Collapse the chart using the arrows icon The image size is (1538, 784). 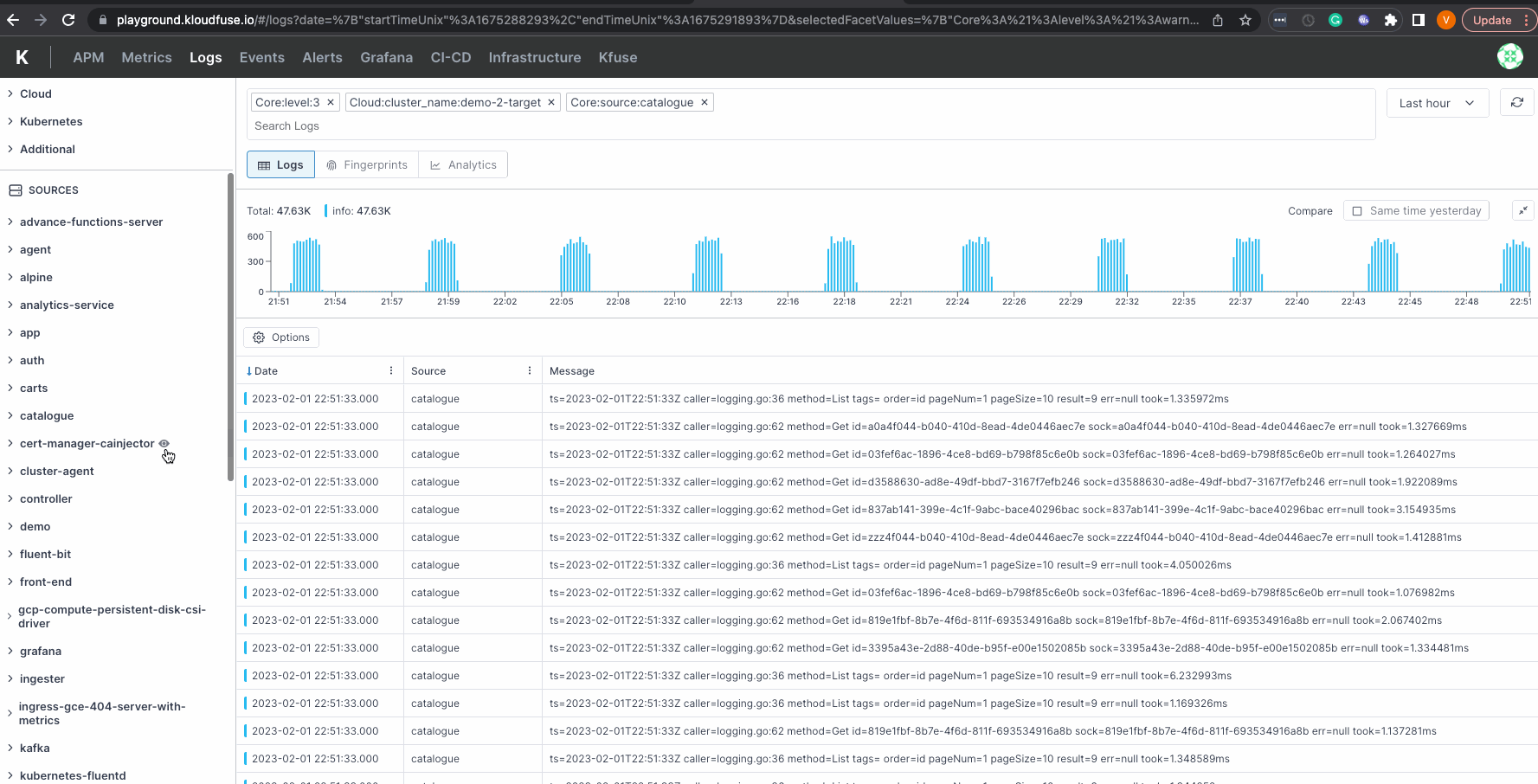[1523, 209]
